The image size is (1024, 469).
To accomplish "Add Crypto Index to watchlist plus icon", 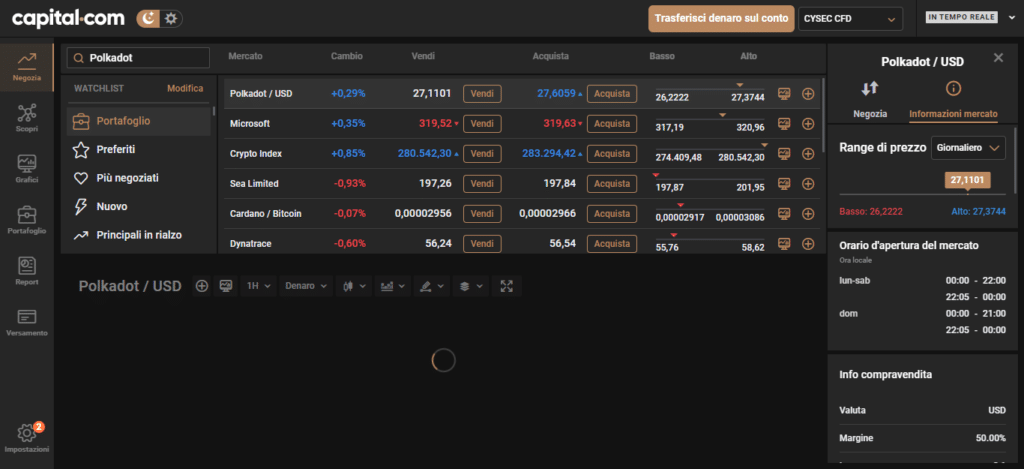I will 808,154.
